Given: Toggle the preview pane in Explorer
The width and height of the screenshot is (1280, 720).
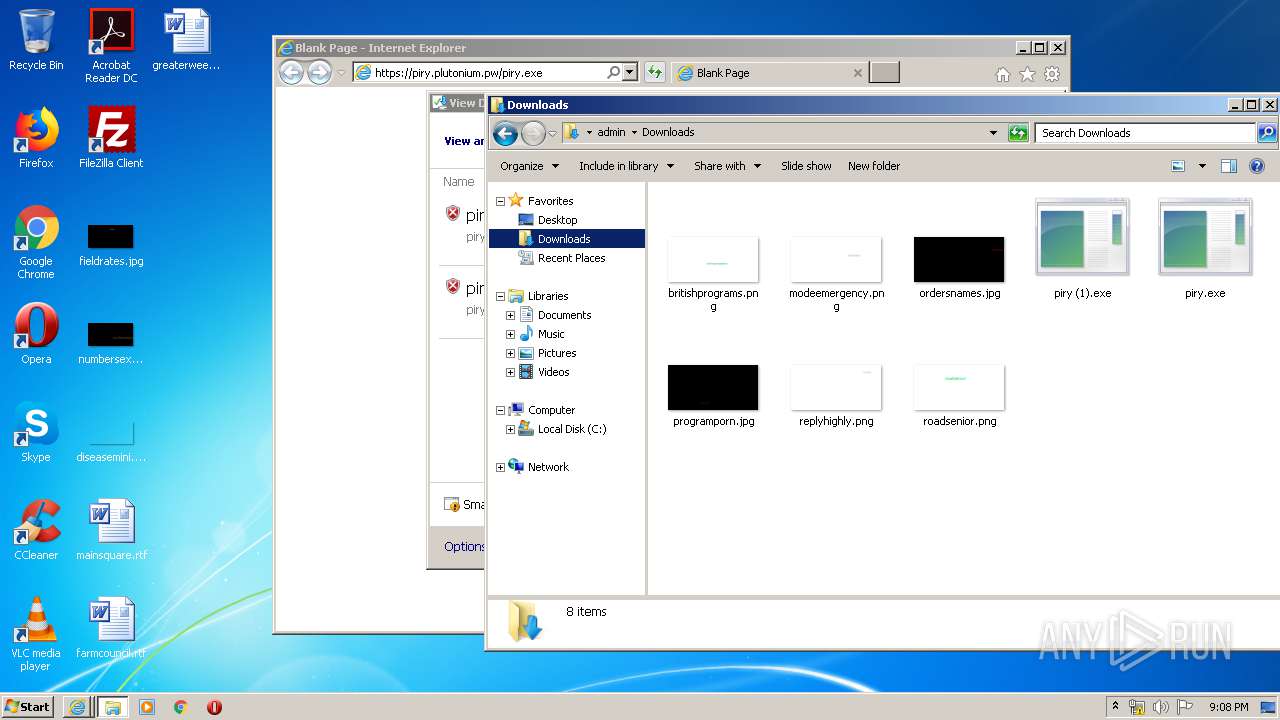Looking at the screenshot, I should click(x=1229, y=166).
